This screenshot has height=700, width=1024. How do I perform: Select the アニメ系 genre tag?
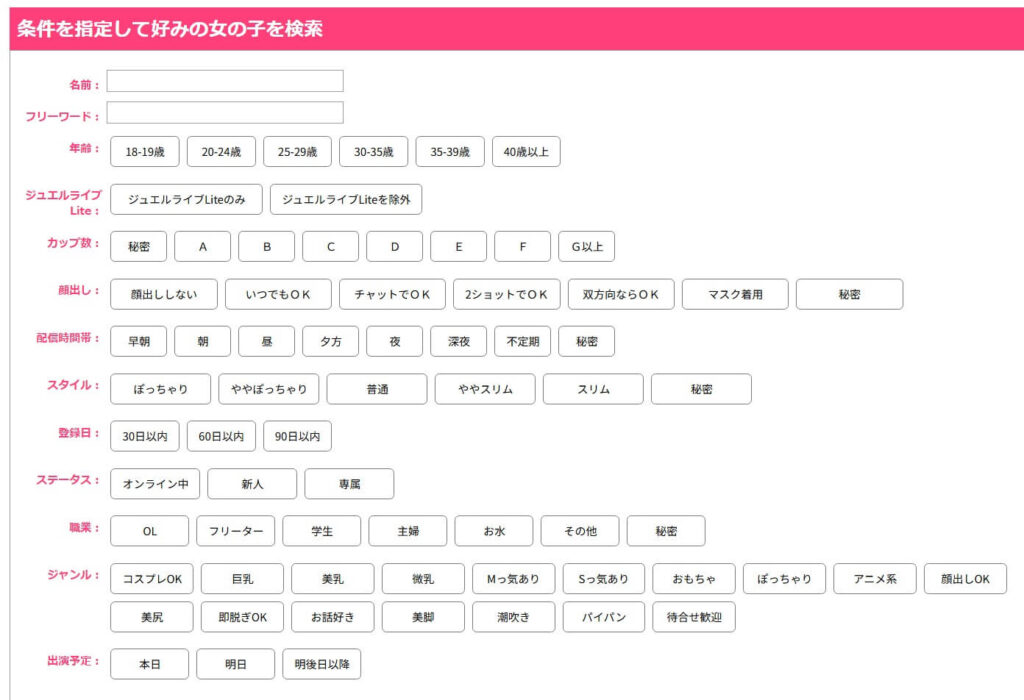click(874, 579)
